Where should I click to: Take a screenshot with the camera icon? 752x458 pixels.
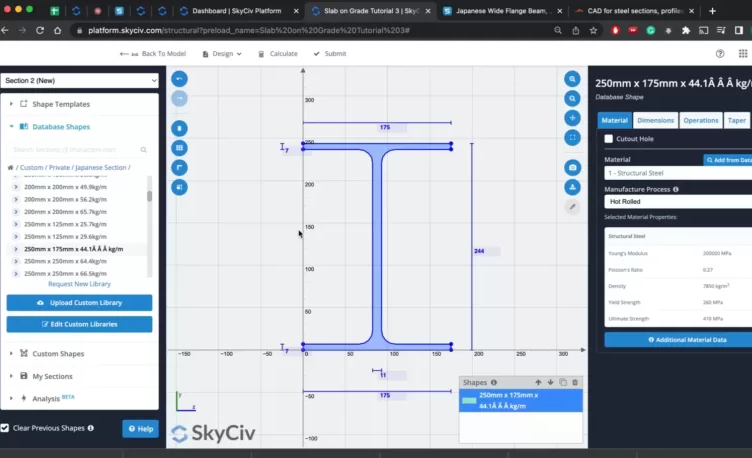point(572,167)
